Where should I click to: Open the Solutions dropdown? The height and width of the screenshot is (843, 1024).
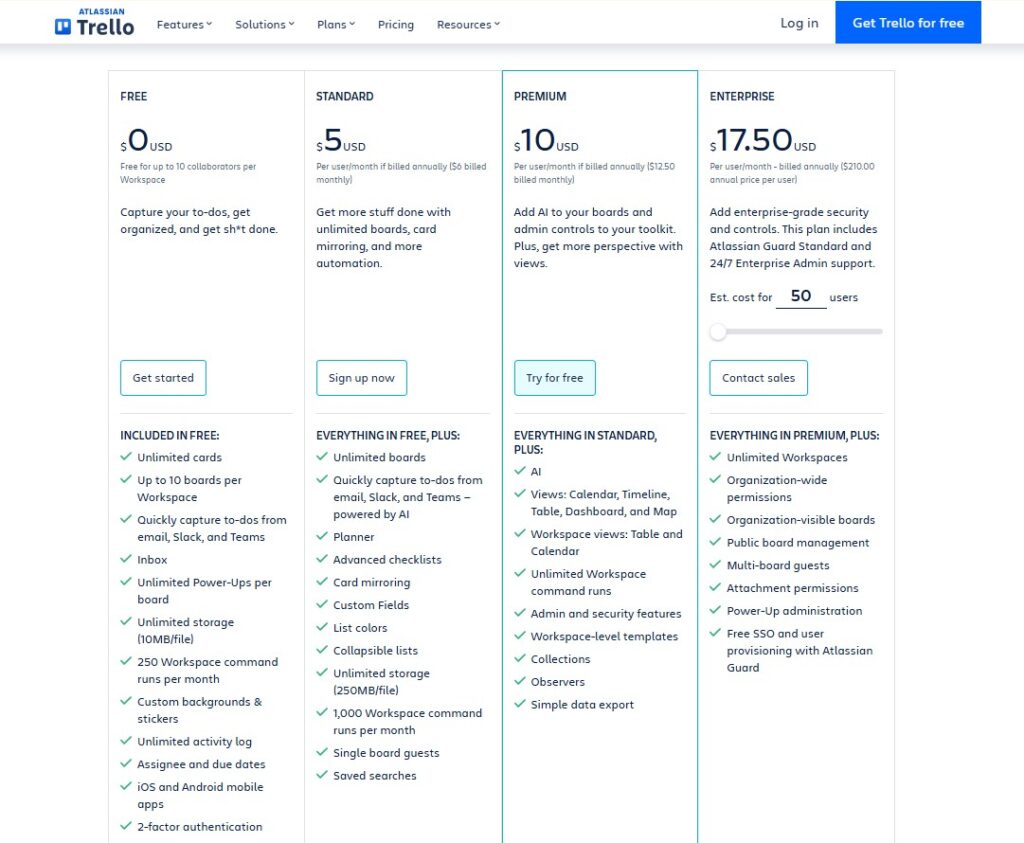(263, 24)
